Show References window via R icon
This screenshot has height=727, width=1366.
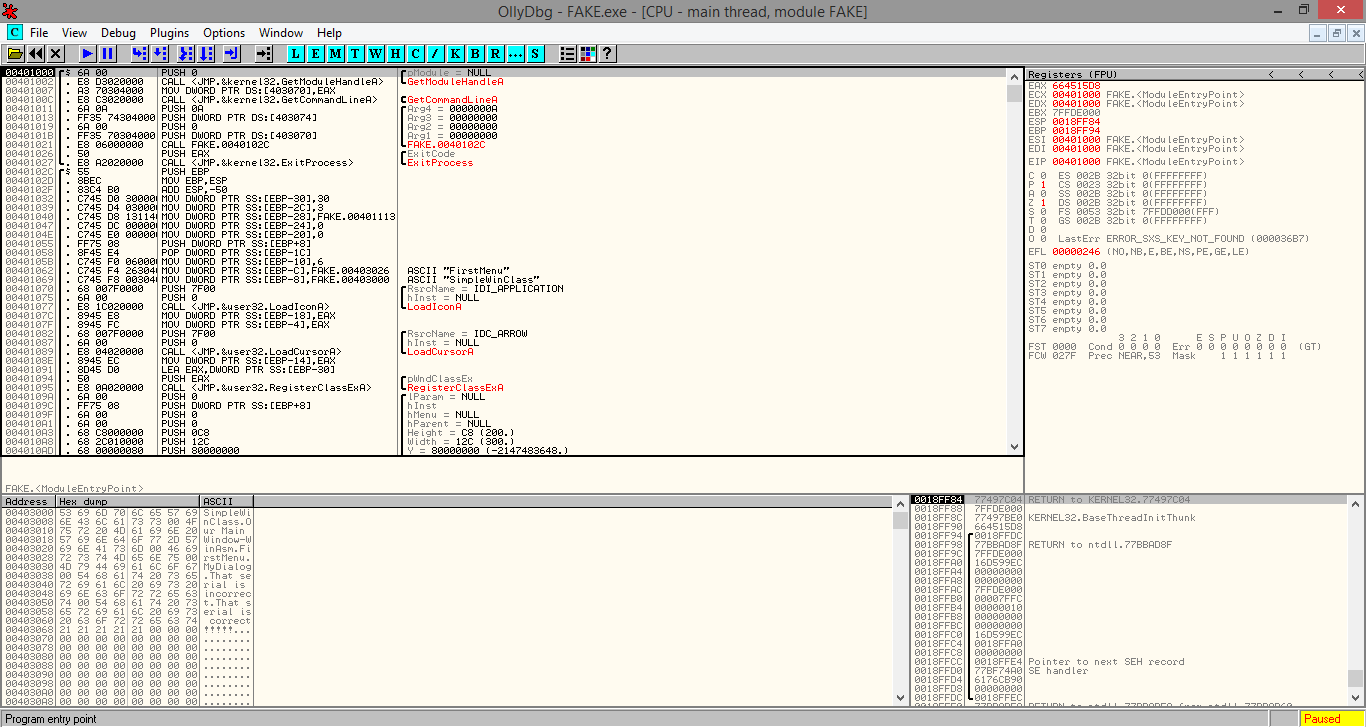[496, 53]
